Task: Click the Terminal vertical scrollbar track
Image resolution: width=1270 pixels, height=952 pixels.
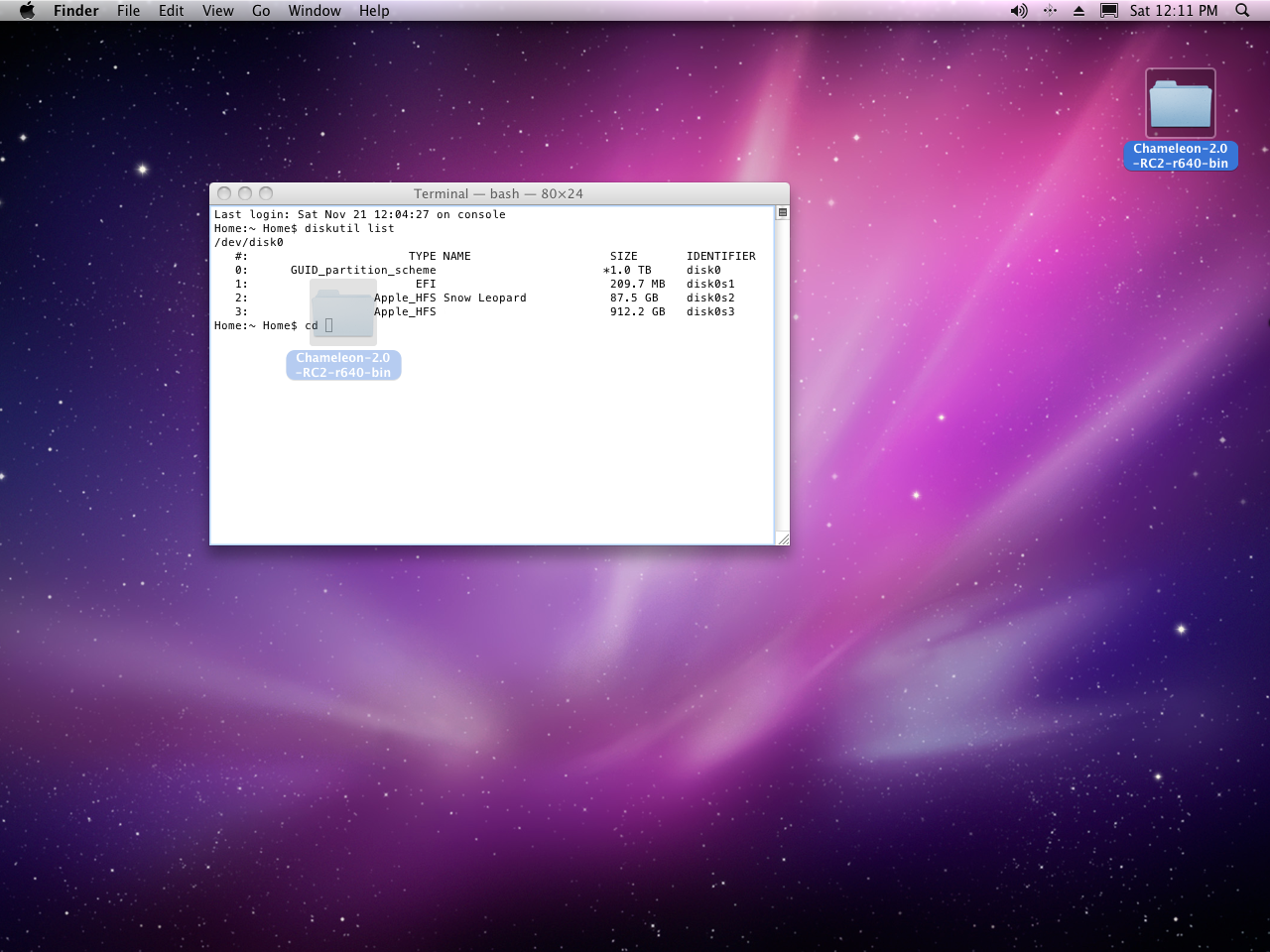Action: click(782, 375)
